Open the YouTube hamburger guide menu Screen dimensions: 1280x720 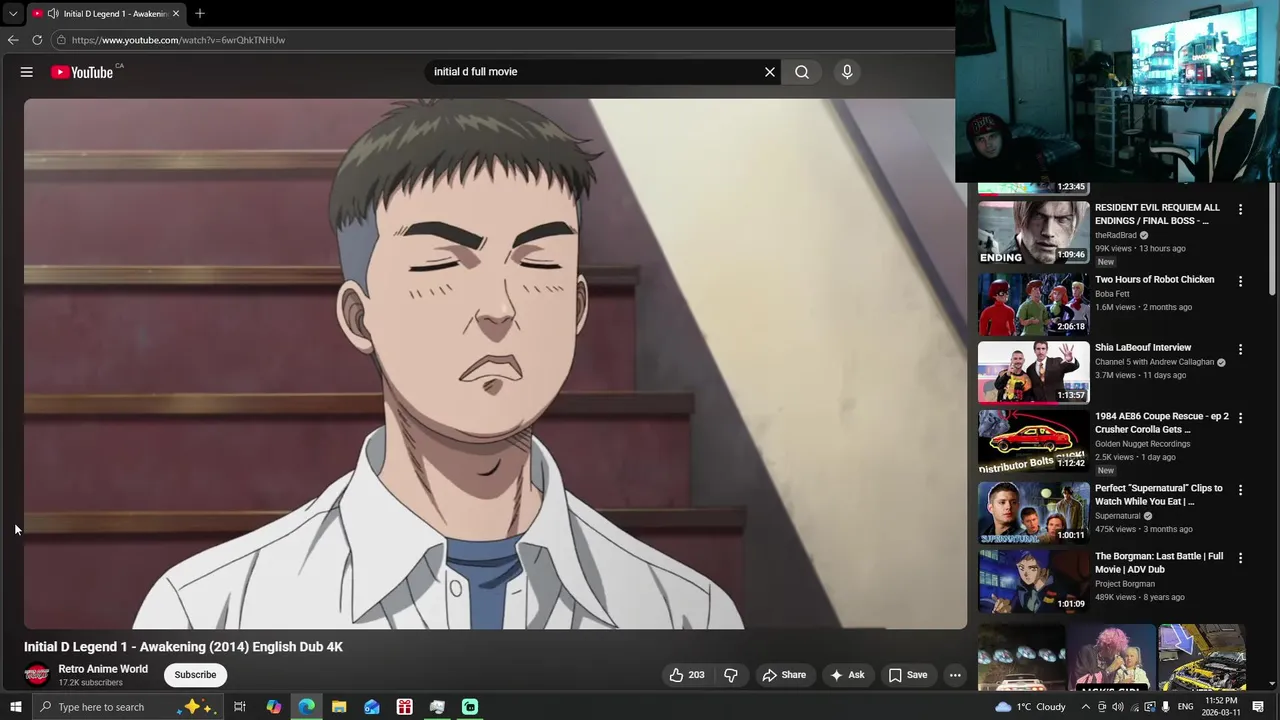(27, 72)
